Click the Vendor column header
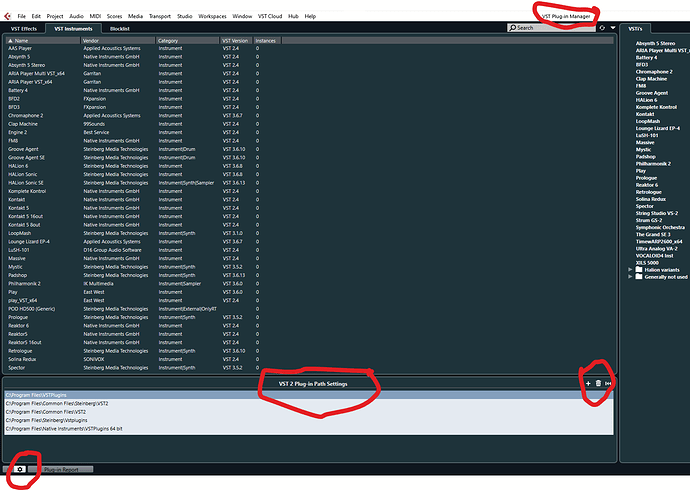Image resolution: width=690 pixels, height=490 pixels. (x=117, y=40)
